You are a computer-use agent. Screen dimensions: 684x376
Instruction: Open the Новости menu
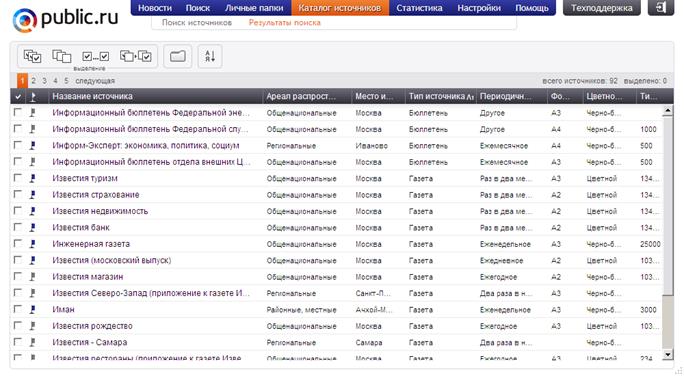pyautogui.click(x=155, y=8)
